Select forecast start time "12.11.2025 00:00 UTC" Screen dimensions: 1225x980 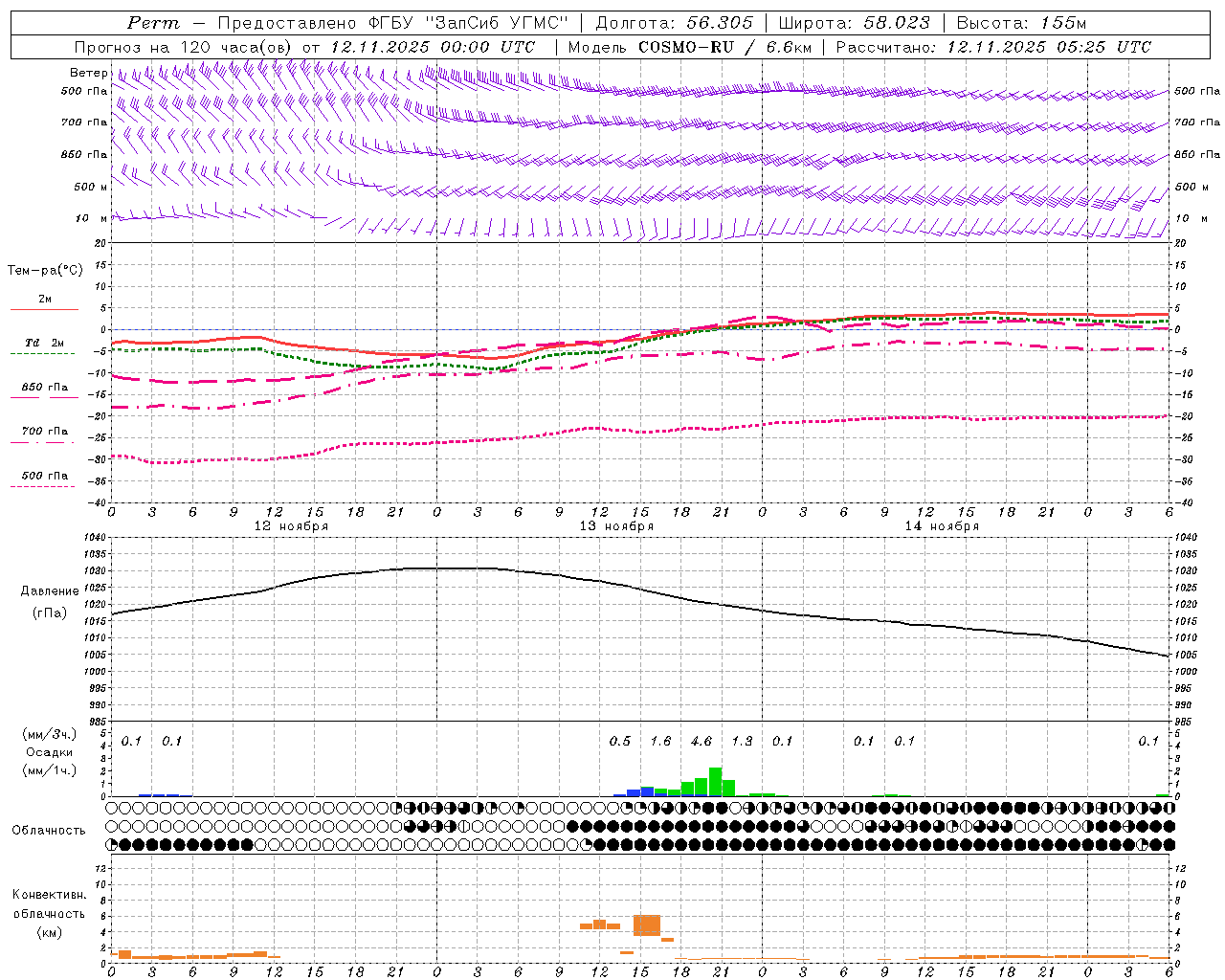(x=433, y=47)
